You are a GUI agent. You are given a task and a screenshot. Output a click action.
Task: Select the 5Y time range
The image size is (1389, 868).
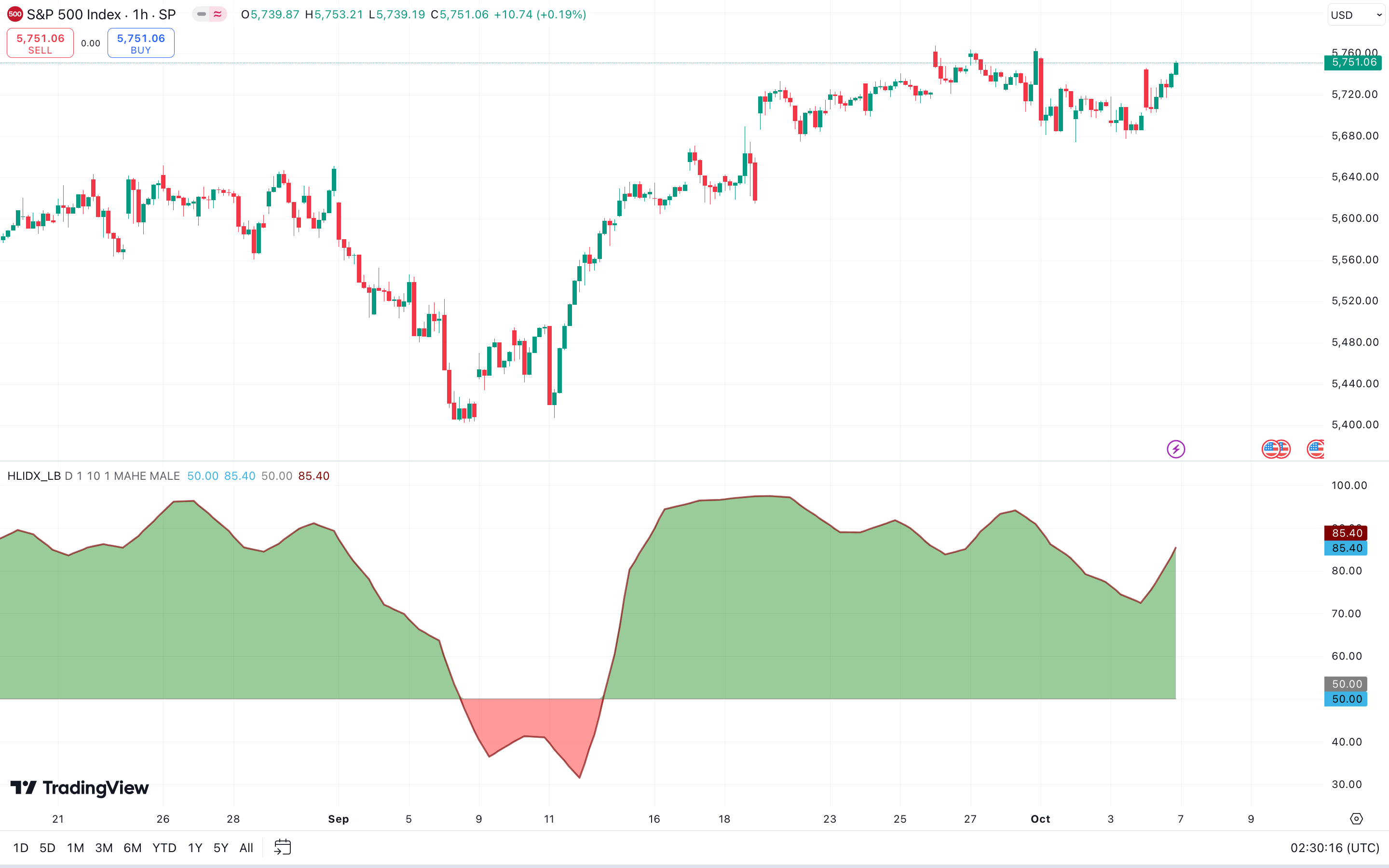(221, 848)
